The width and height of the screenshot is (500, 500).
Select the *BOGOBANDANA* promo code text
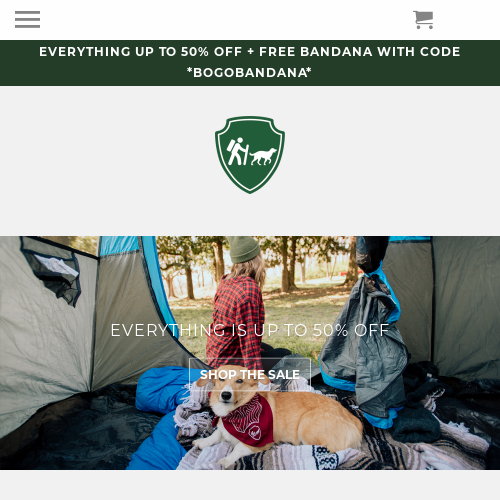point(249,72)
